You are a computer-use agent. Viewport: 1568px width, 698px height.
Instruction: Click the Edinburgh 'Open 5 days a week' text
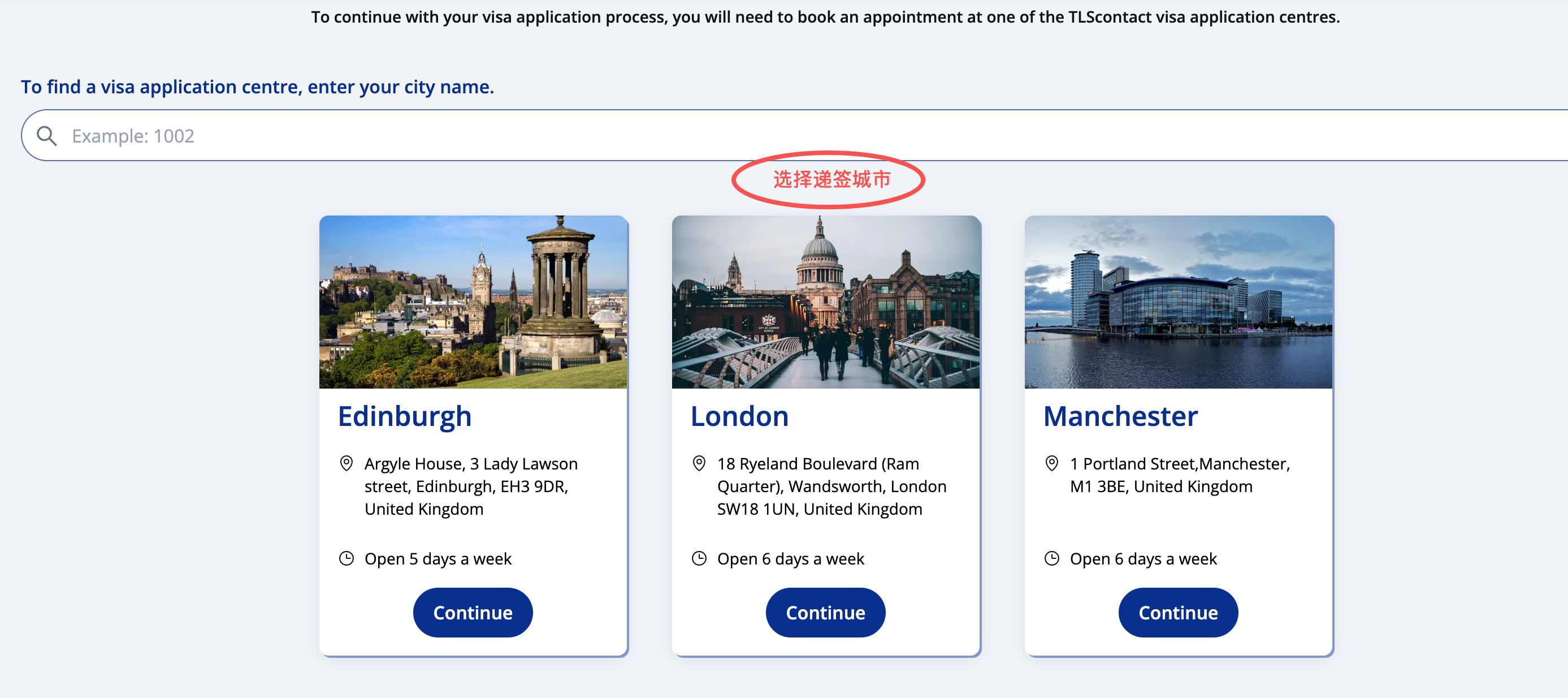pyautogui.click(x=438, y=558)
